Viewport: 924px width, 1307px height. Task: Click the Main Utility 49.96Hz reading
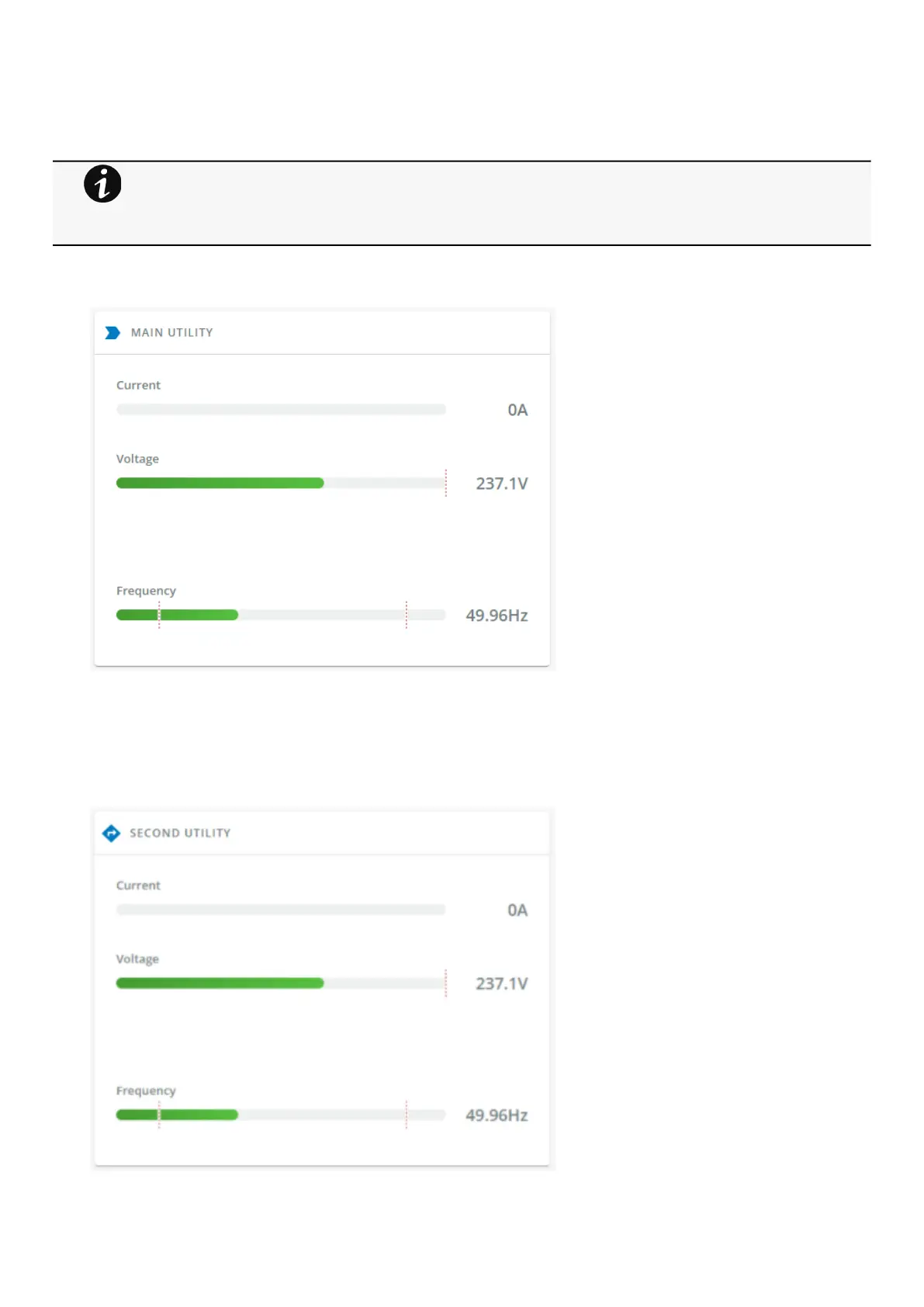pos(497,615)
